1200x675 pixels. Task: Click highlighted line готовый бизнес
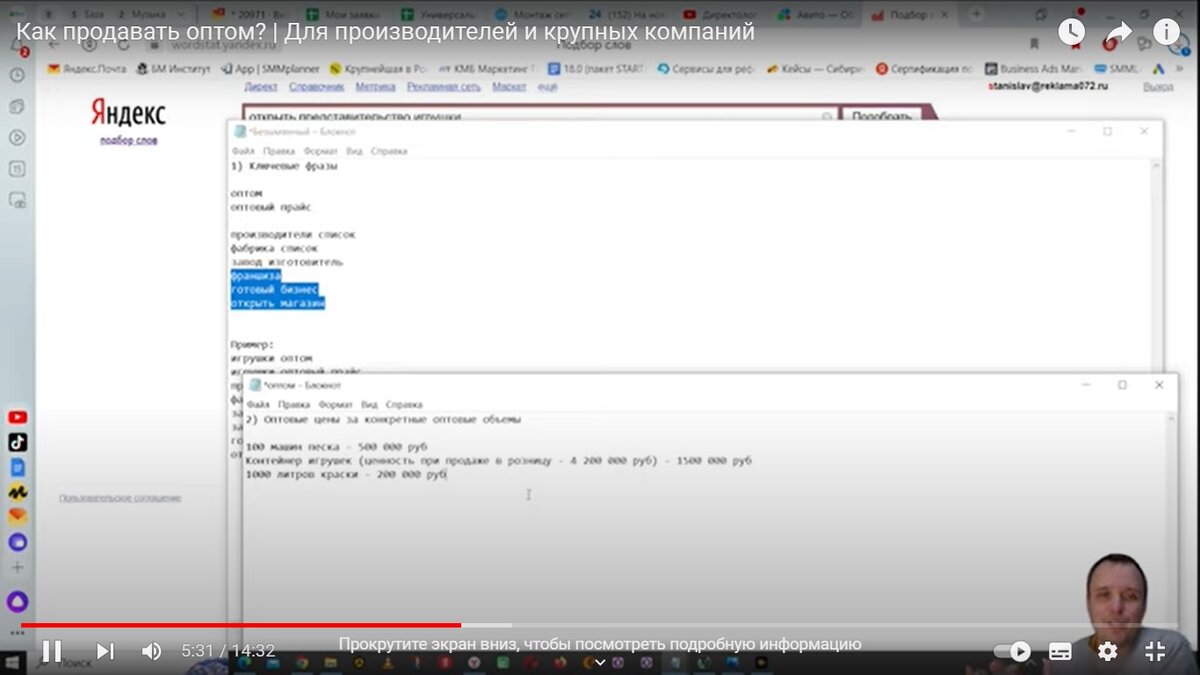point(274,289)
